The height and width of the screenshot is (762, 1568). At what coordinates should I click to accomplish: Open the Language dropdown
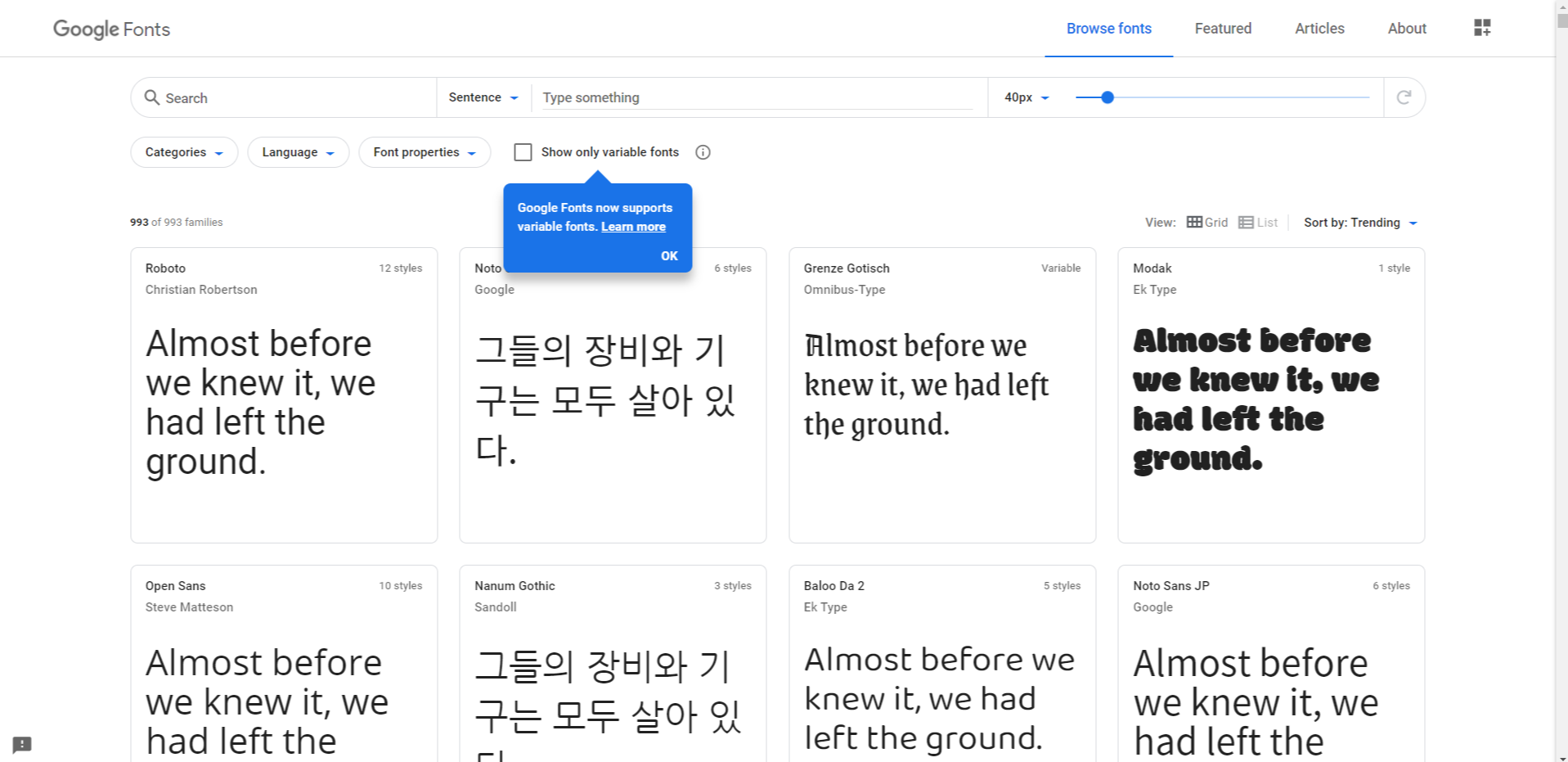tap(298, 152)
